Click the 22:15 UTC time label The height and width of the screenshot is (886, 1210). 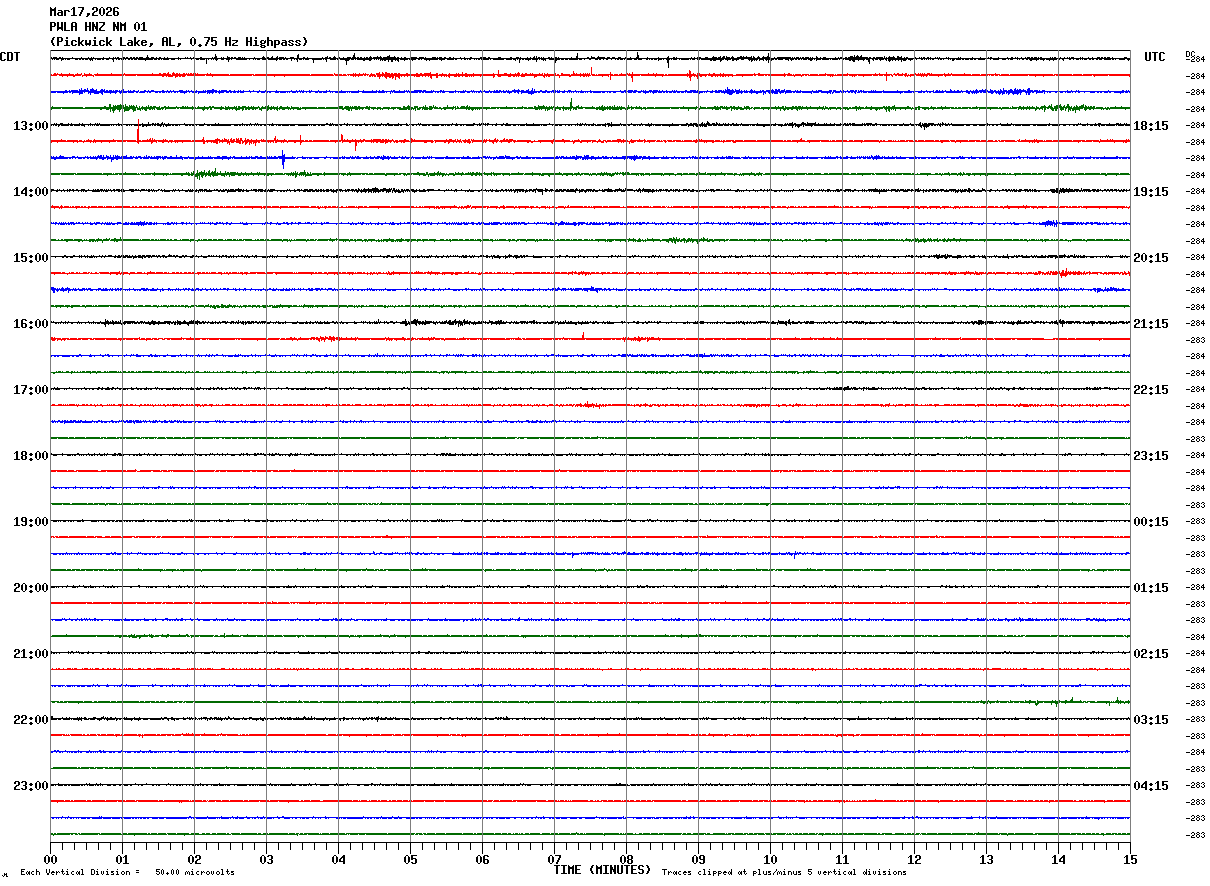point(1151,390)
